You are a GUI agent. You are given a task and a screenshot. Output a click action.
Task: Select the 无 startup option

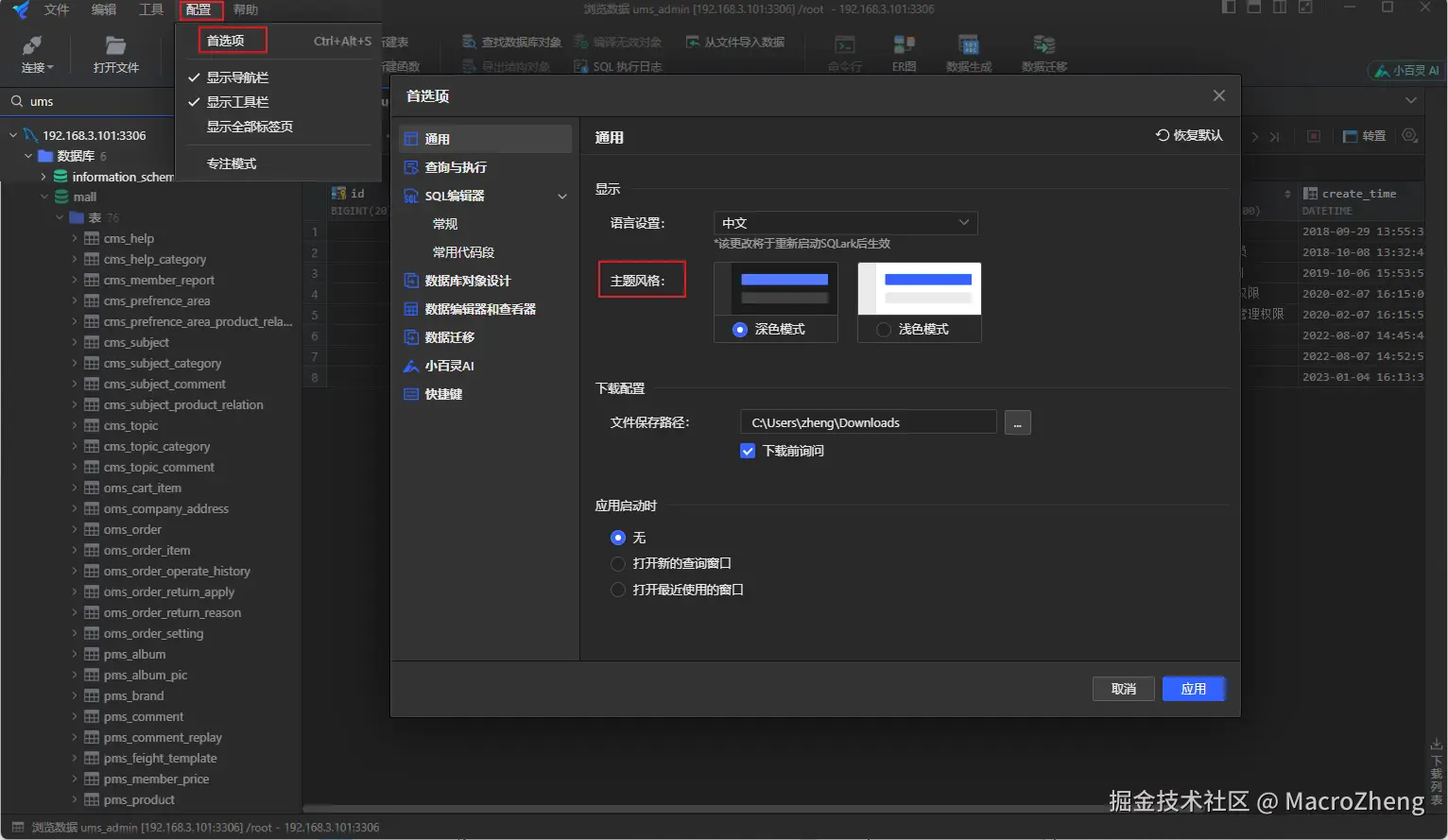tap(618, 538)
